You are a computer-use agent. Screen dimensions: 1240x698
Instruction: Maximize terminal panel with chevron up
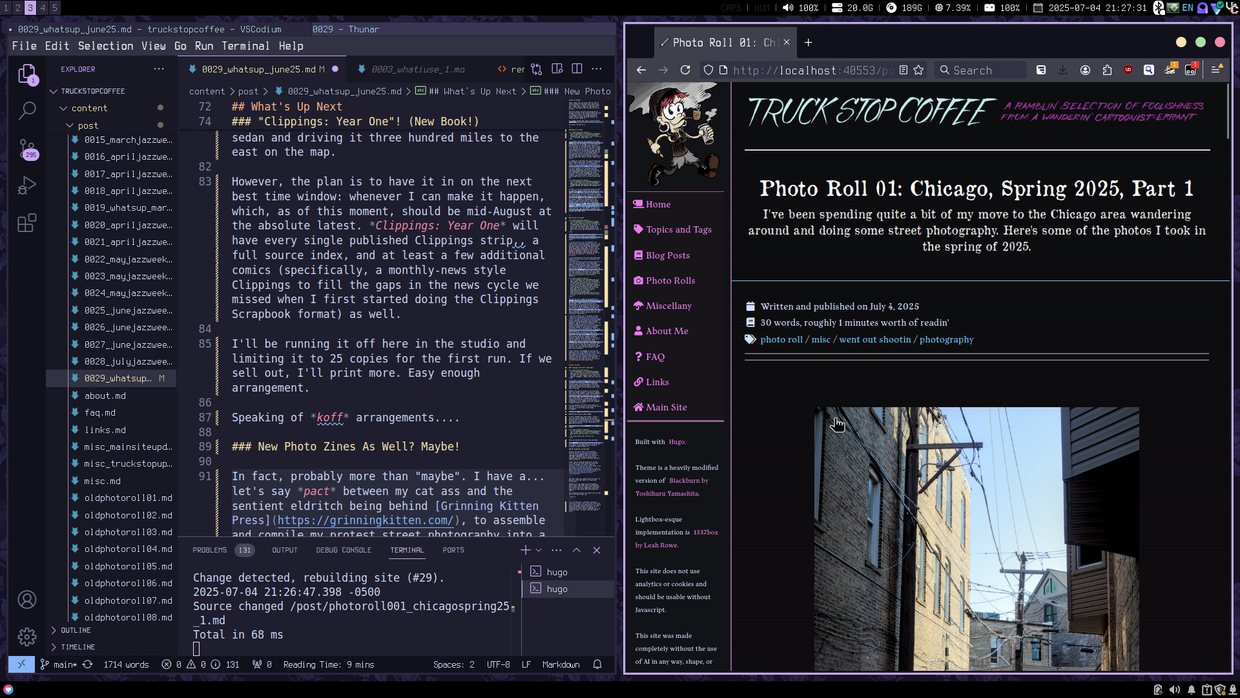click(576, 550)
